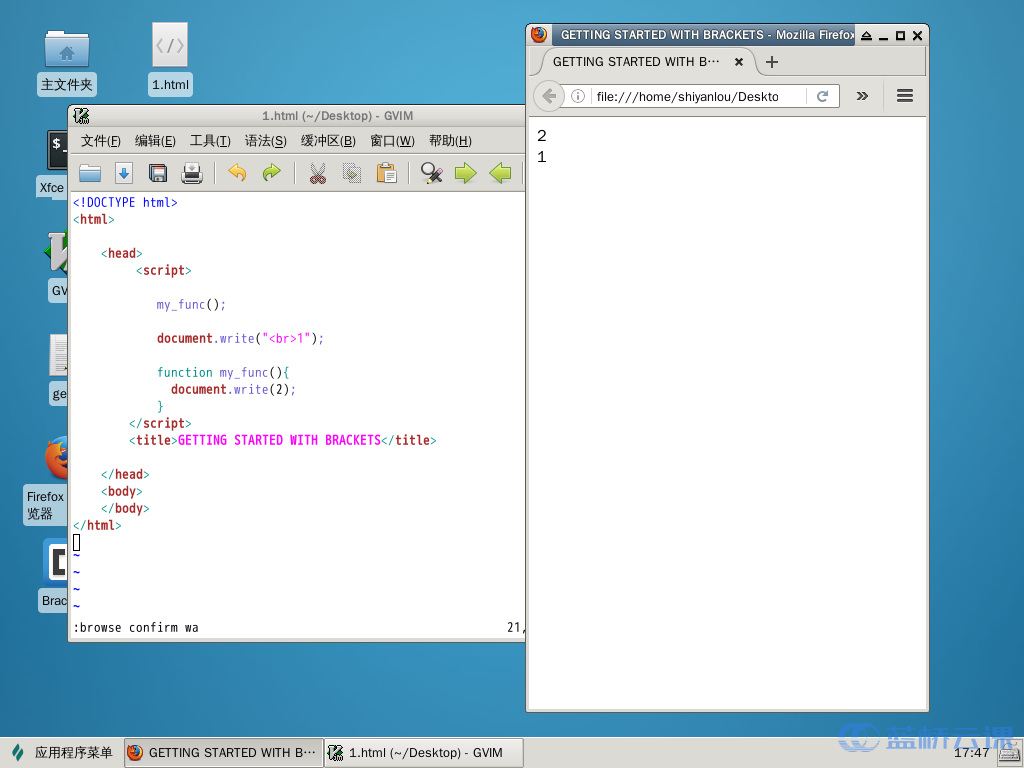The height and width of the screenshot is (768, 1024).
Task: Reload the page in Firefox
Action: [x=823, y=96]
